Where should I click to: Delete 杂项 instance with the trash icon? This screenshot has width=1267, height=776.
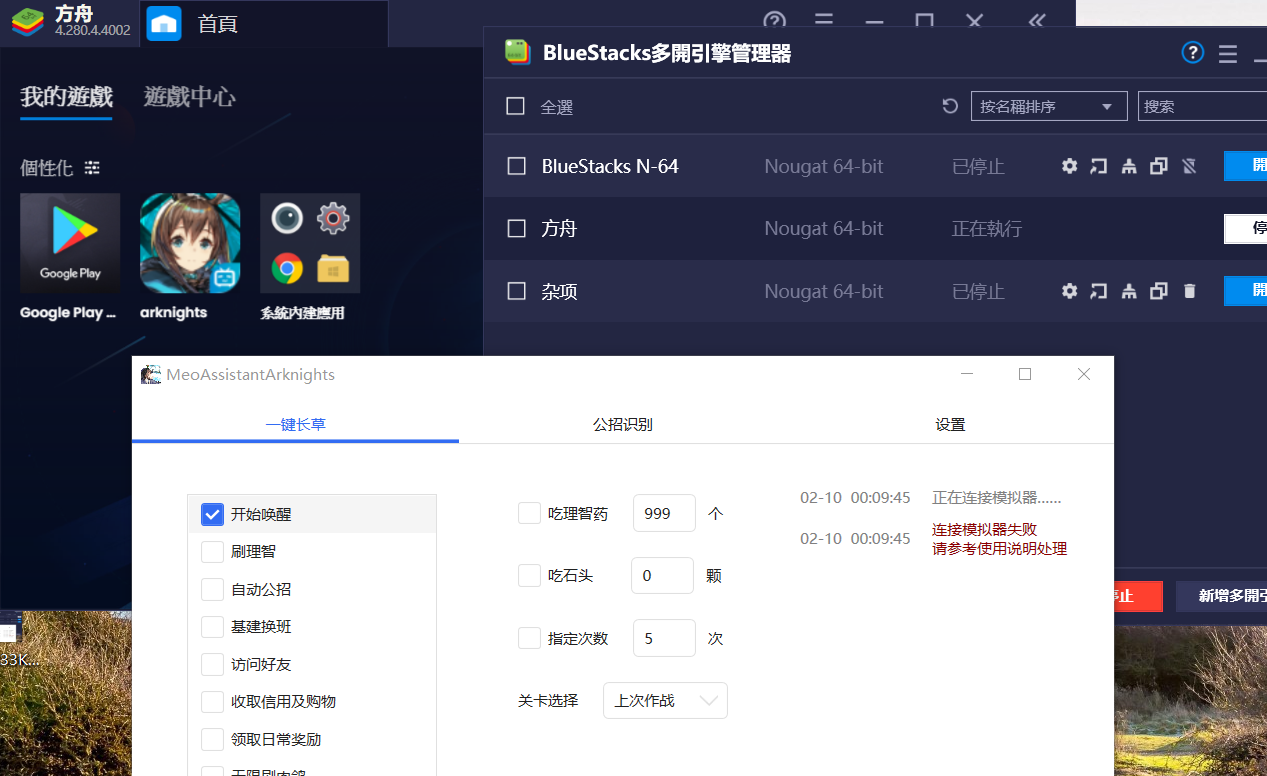(x=1189, y=291)
